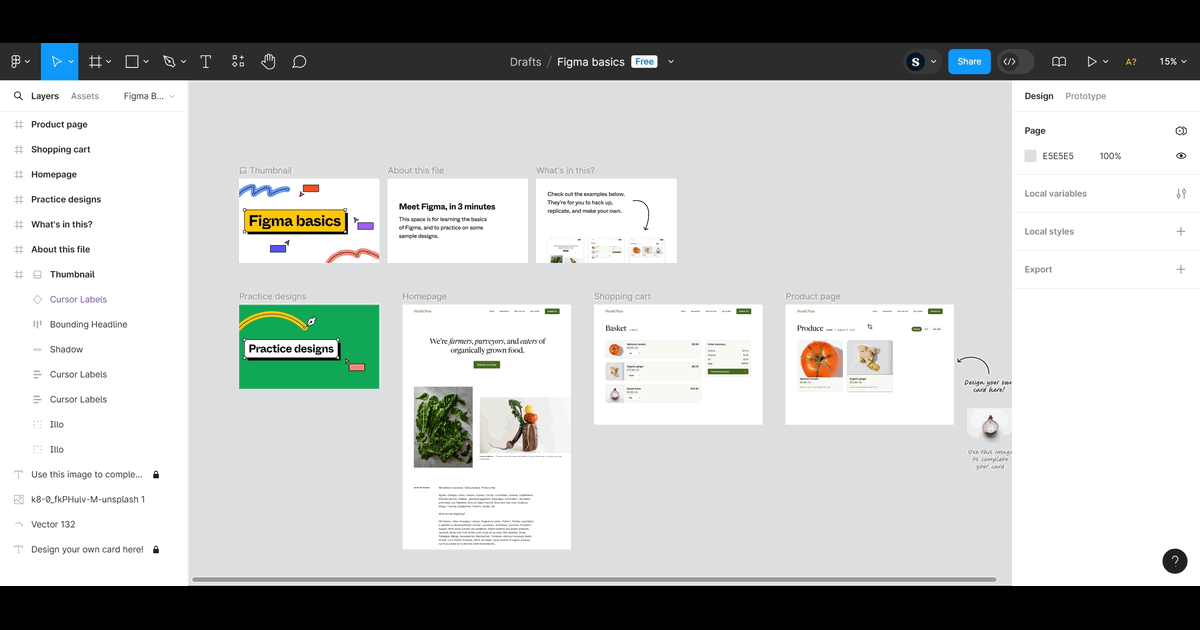Add a local style plus icon

coord(1181,231)
